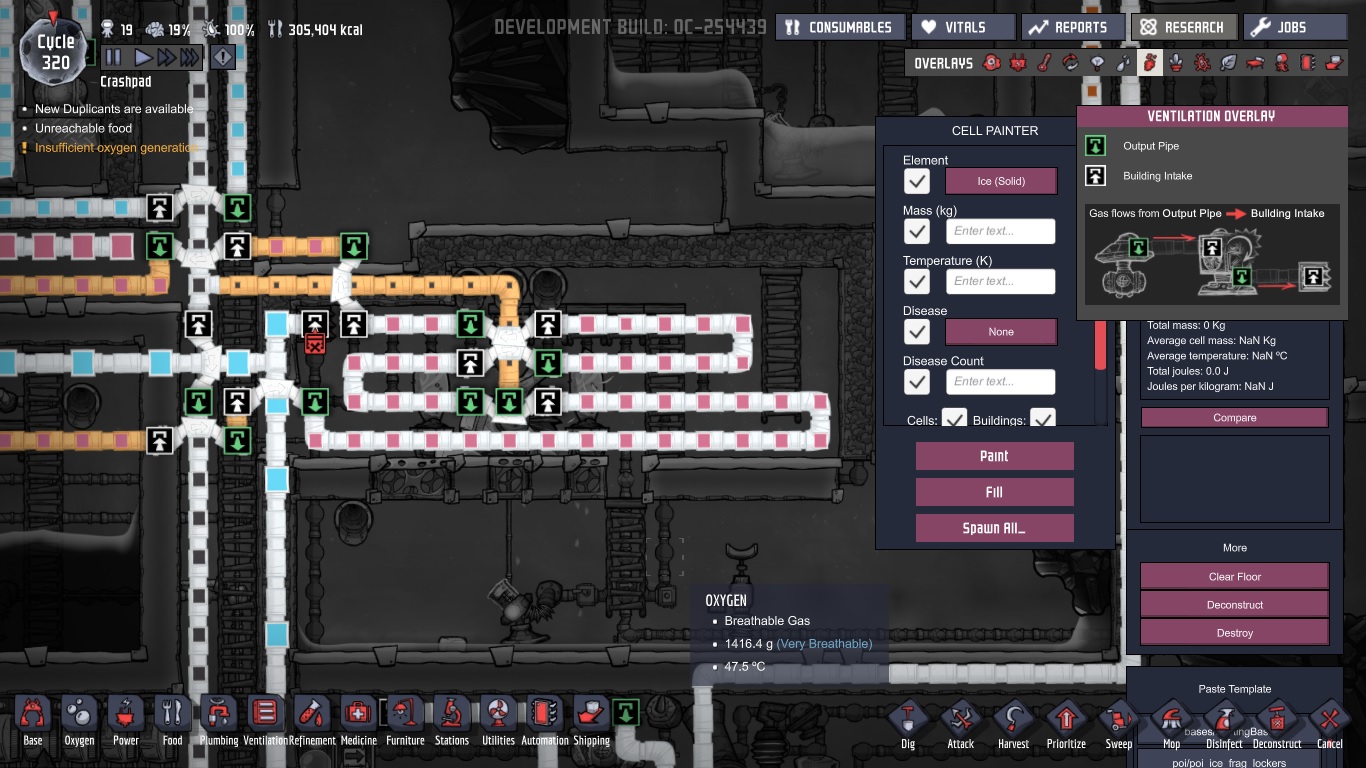
Task: Show the Plumbing overlay water-drop icon
Action: pos(1123,63)
